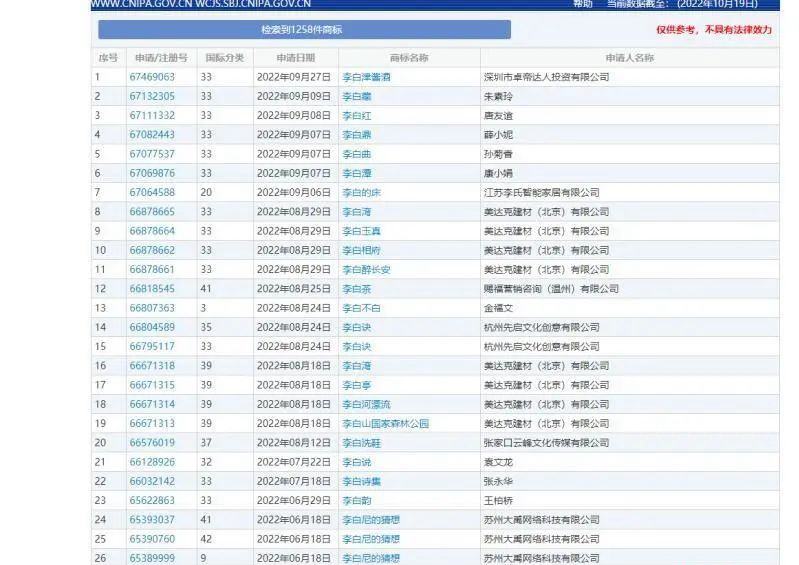This screenshot has height=565, width=799.
Task: Click the 申请/注册号 column header
Action: [x=161, y=58]
